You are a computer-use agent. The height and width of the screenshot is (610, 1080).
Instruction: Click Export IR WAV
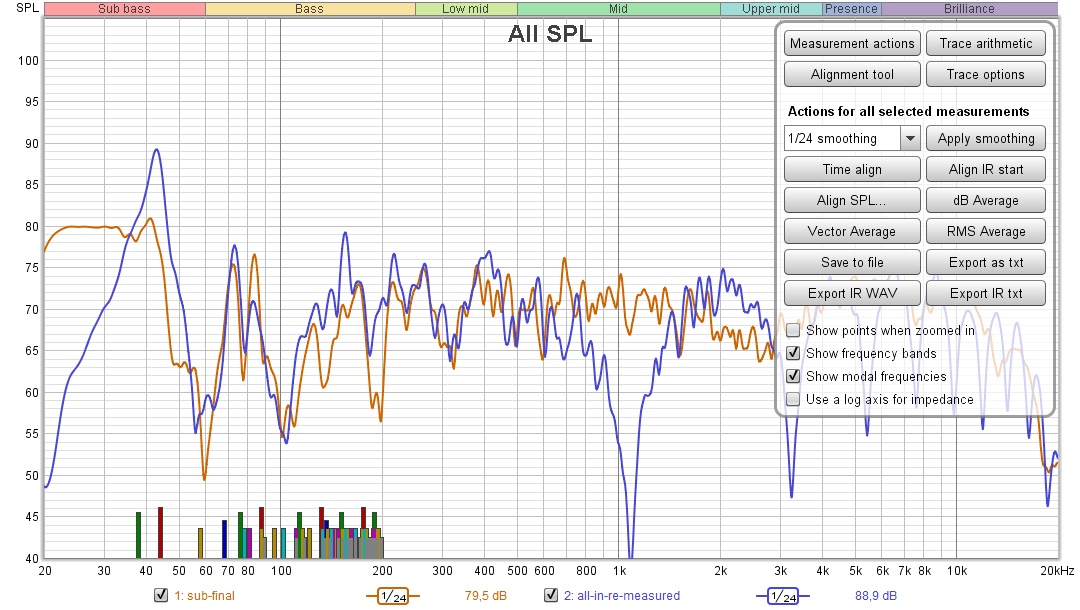click(x=851, y=294)
